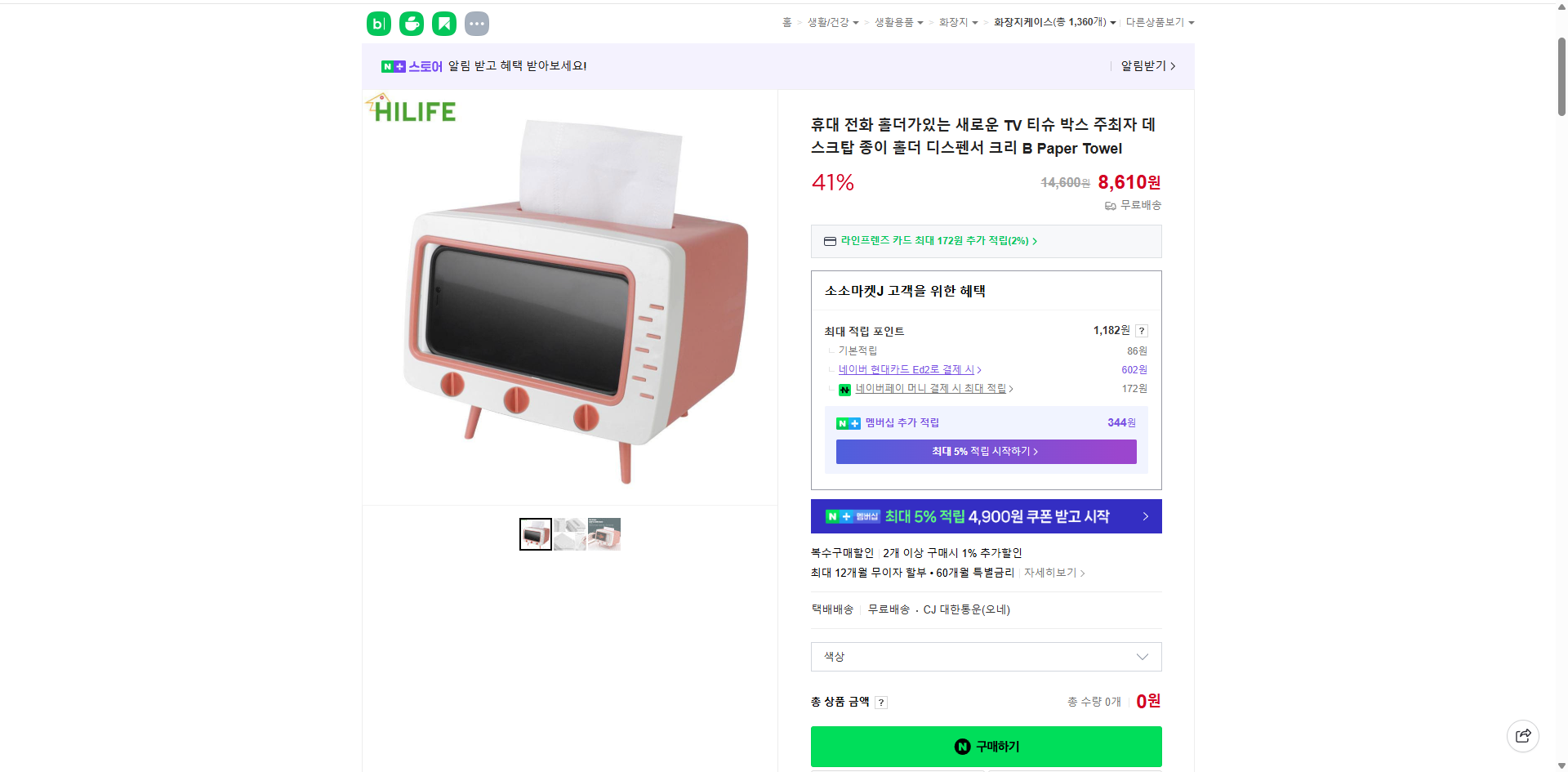Screen dimensions: 1568x772
Task: Click the green 구매하기 purchase button
Action: [986, 746]
